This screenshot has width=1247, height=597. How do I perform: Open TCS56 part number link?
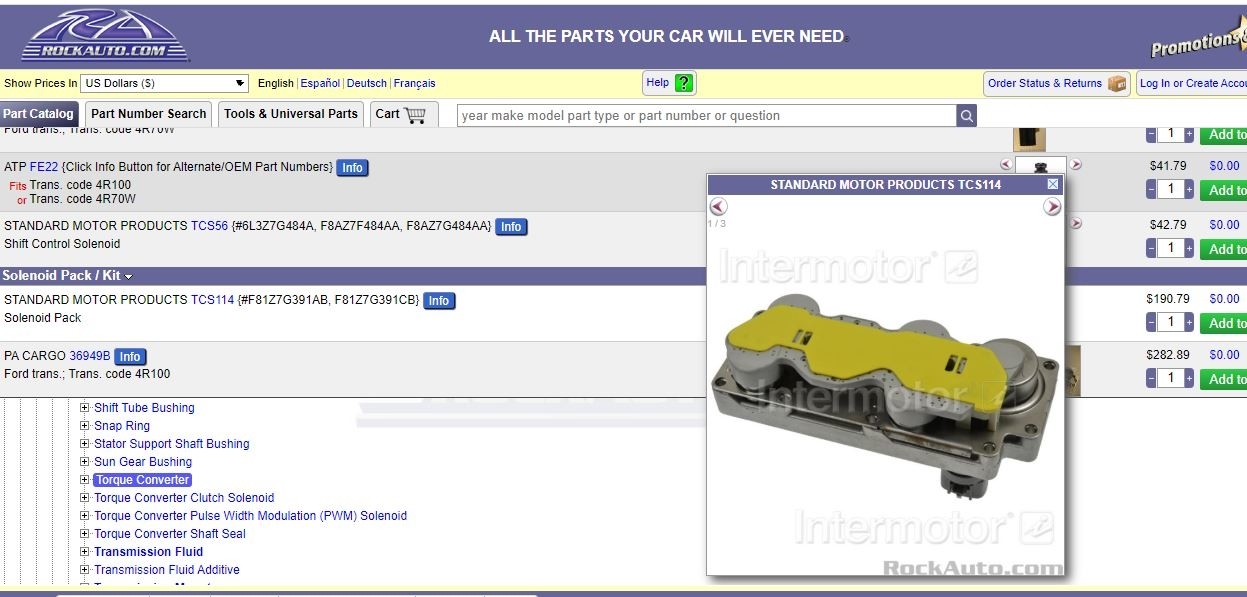(209, 226)
